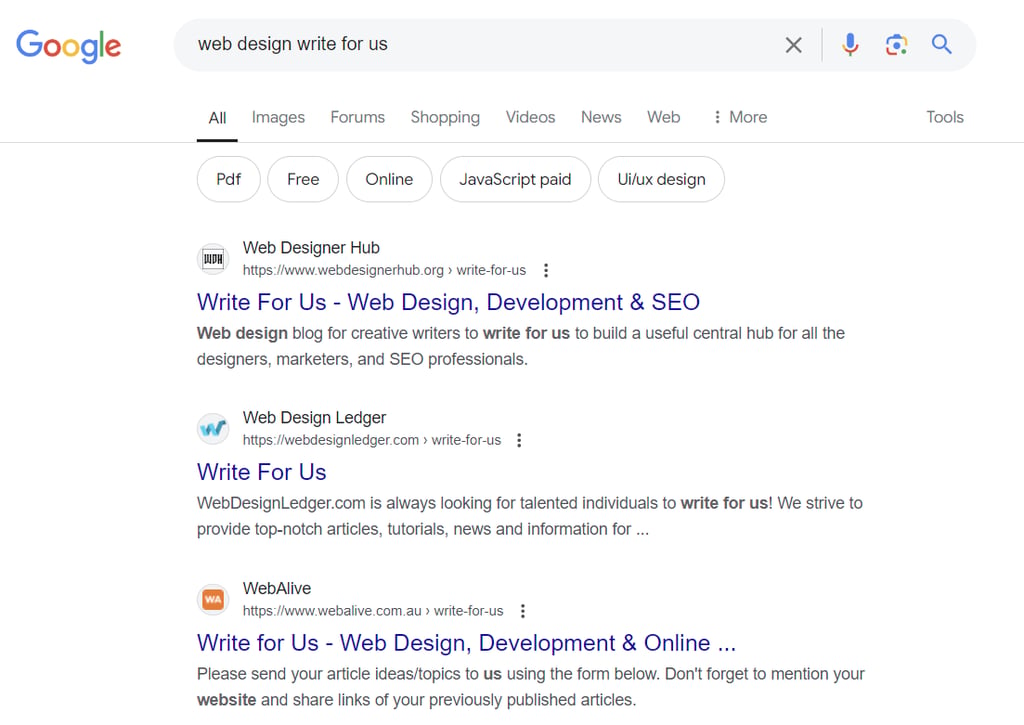Screen dimensions: 1024x725
Task: Click the snippet starting 'Web design blog for creative'
Action: pyautogui.click(x=521, y=346)
